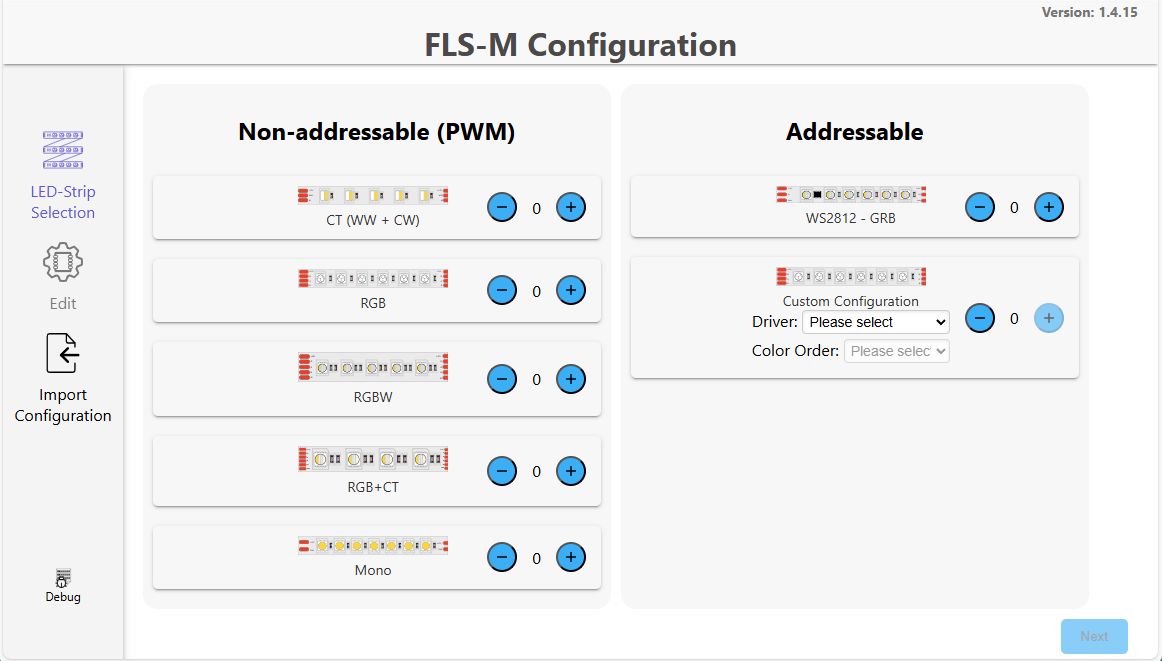The height and width of the screenshot is (661, 1162).
Task: Select the Import Configuration label text
Action: coord(62,405)
